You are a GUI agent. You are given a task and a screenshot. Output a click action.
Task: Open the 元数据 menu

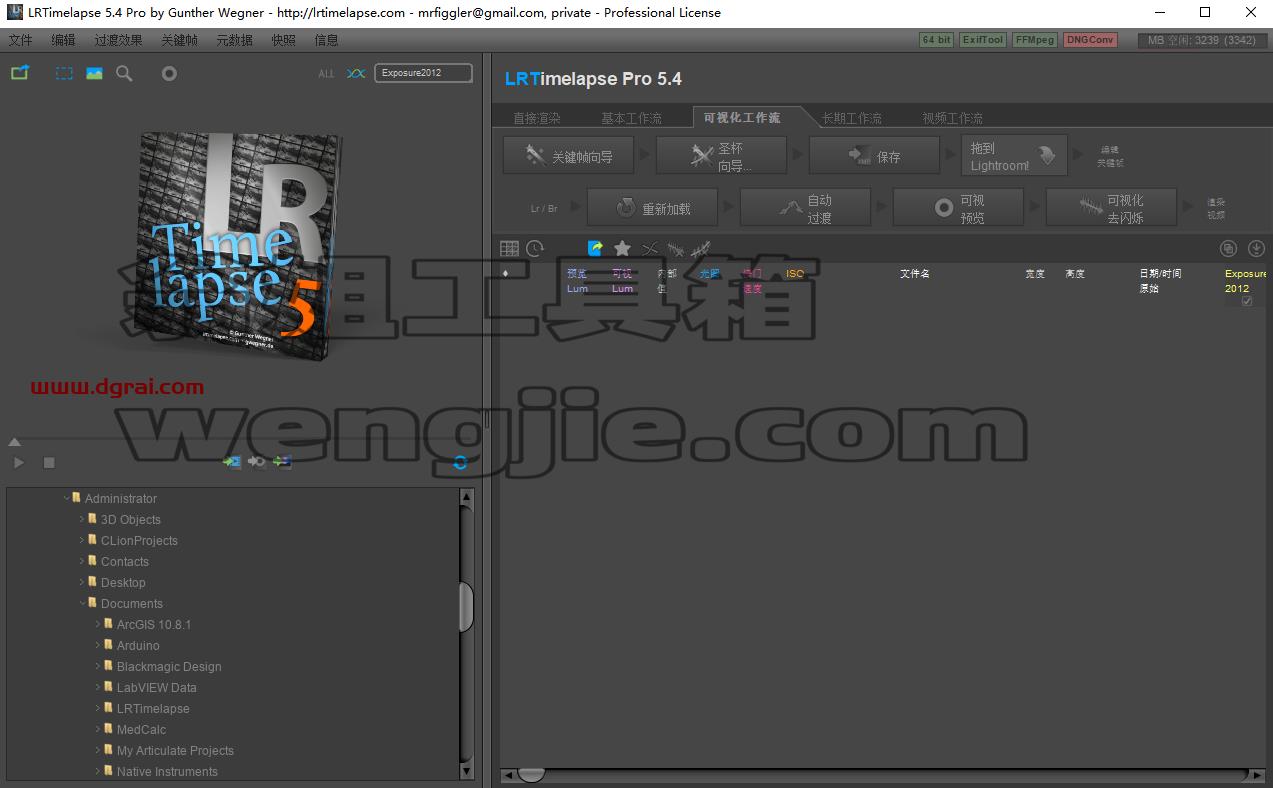[234, 40]
